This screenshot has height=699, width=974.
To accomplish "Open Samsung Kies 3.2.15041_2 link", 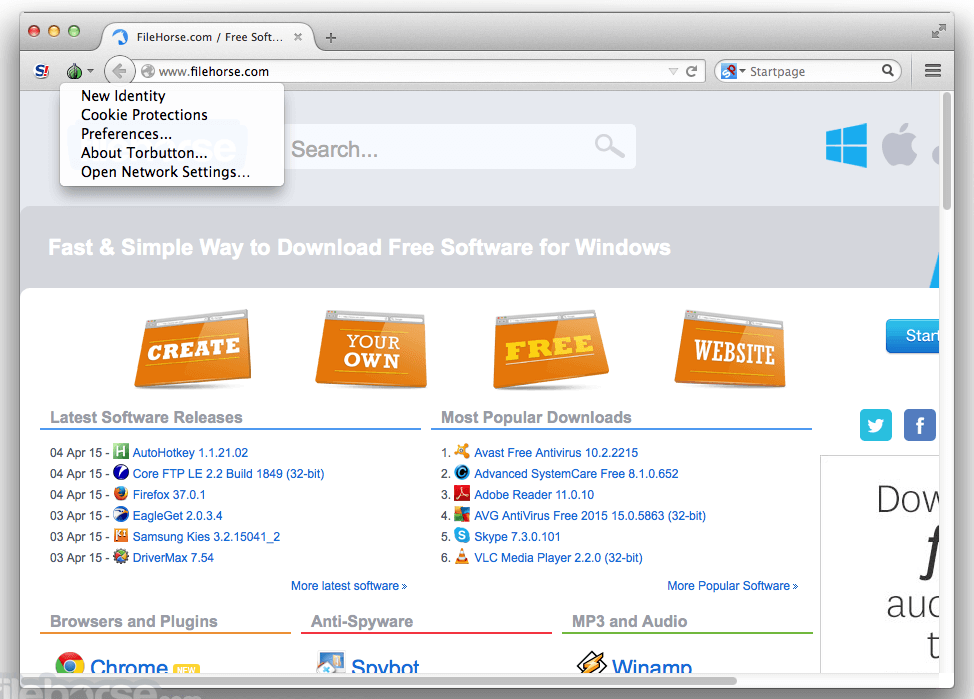I will [206, 537].
